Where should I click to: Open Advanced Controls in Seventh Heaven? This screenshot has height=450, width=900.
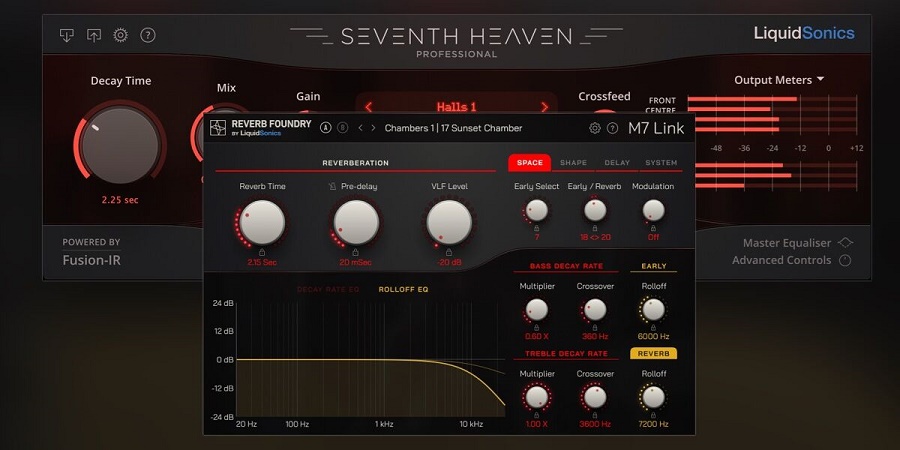[845, 261]
